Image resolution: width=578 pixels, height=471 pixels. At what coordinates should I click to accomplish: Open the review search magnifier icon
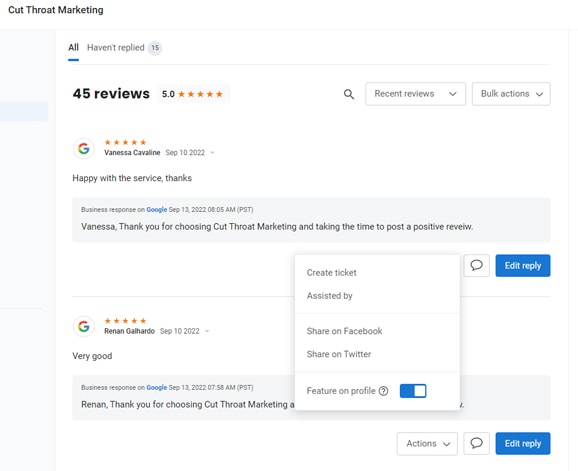click(349, 94)
